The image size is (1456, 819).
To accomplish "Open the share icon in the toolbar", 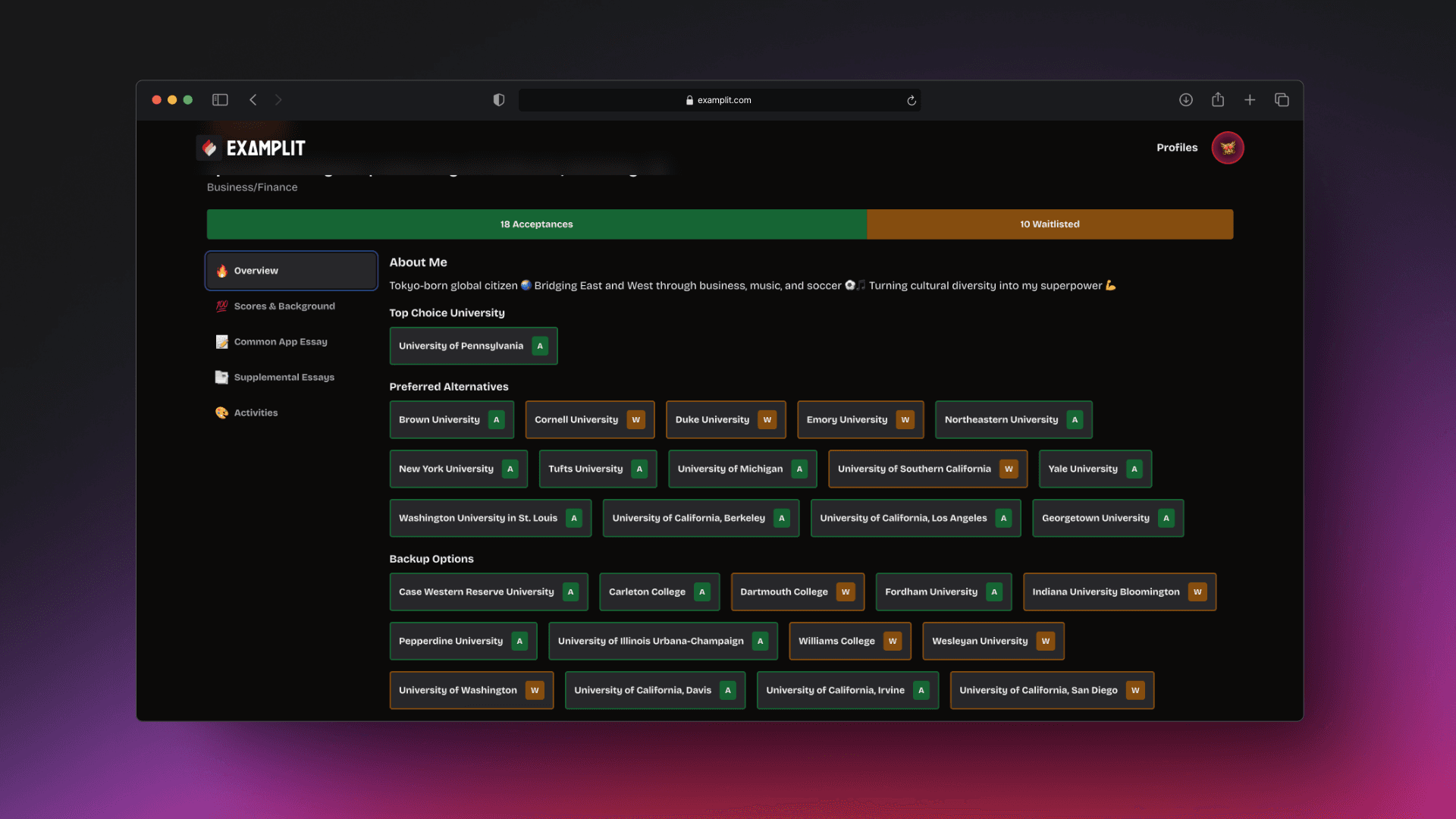I will click(x=1218, y=99).
